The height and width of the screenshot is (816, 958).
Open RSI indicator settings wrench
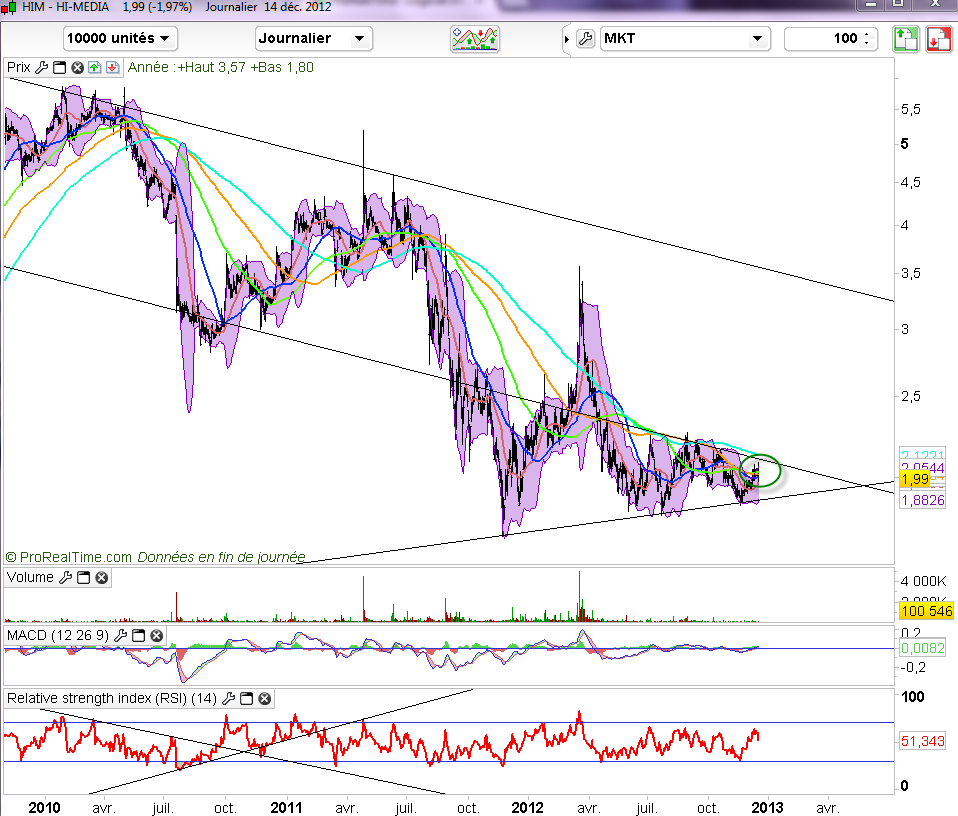pos(229,698)
